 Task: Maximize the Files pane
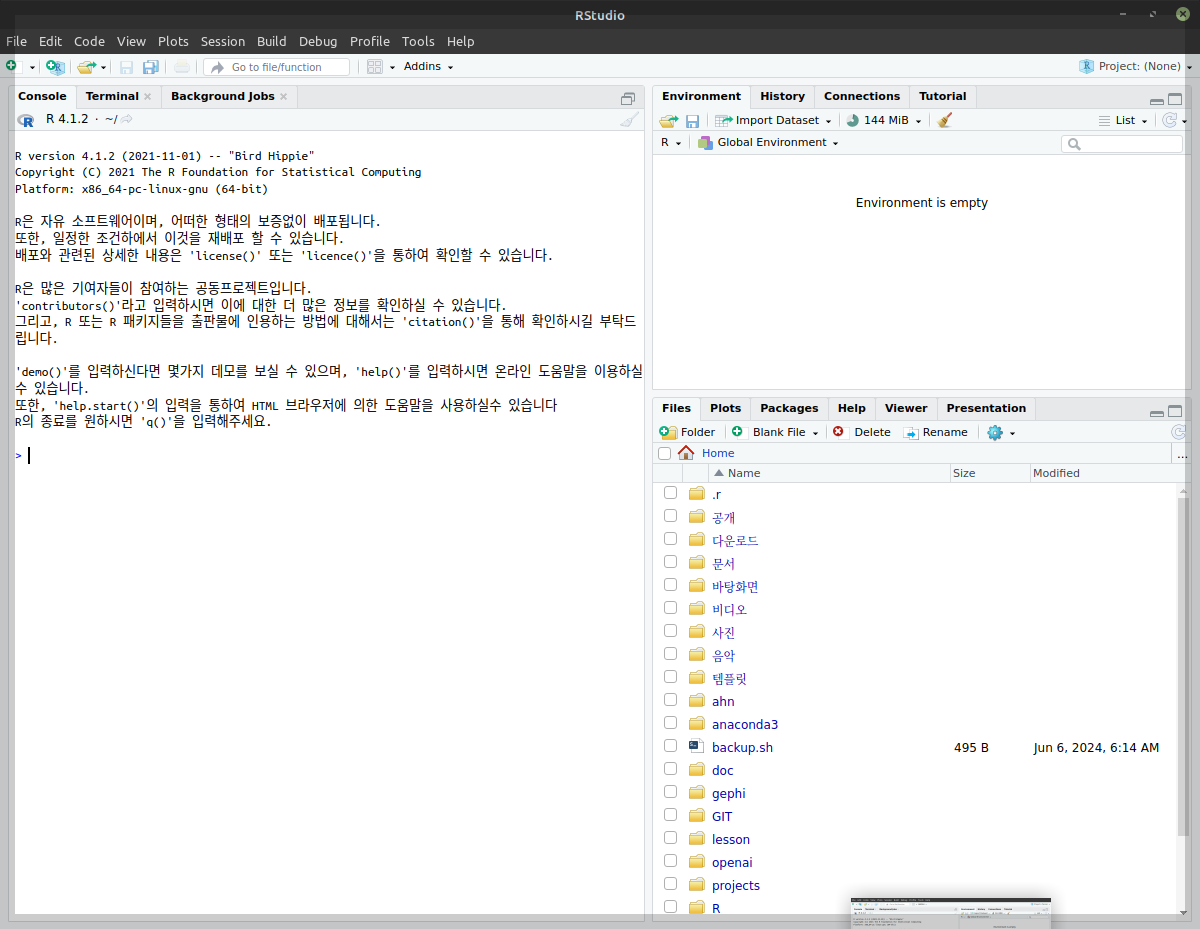[1175, 411]
